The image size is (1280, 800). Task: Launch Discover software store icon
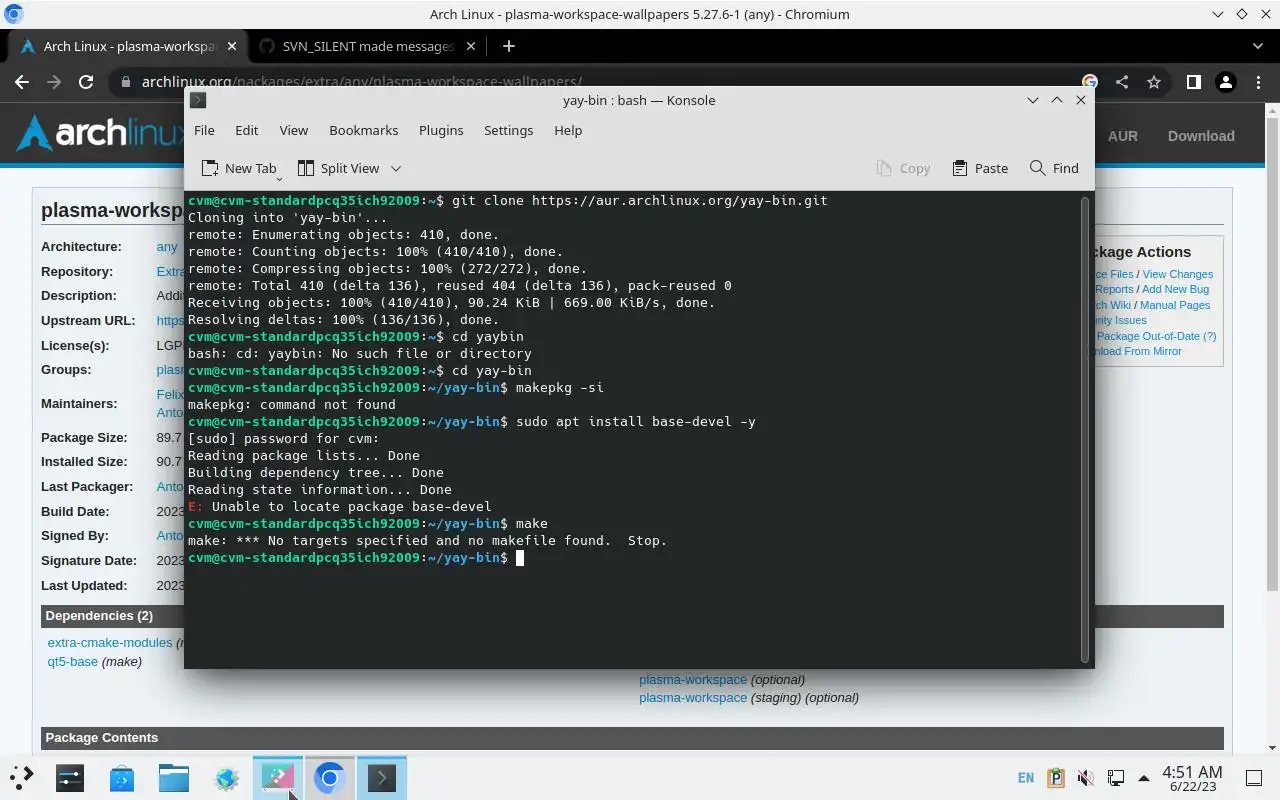(122, 777)
